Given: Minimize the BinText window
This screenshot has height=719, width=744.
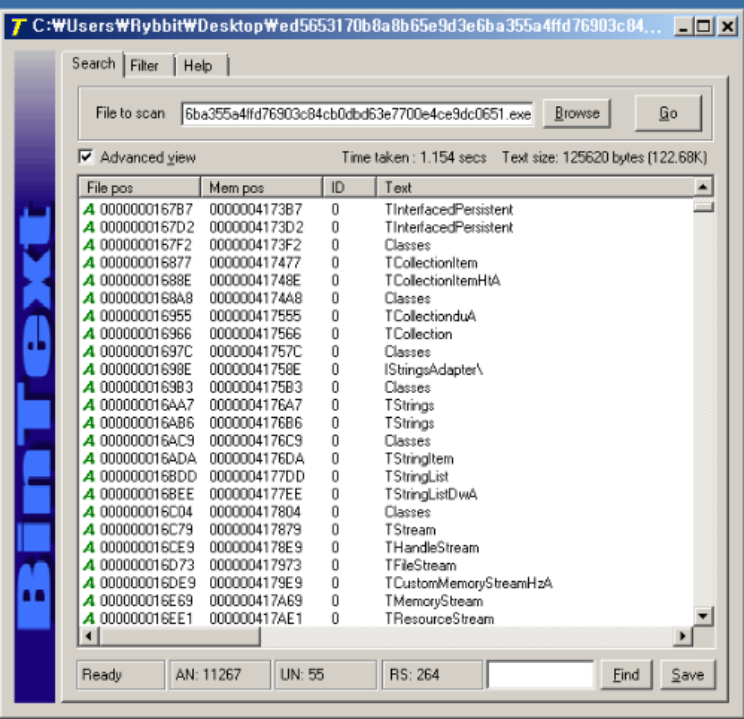Looking at the screenshot, I should click(x=683, y=27).
